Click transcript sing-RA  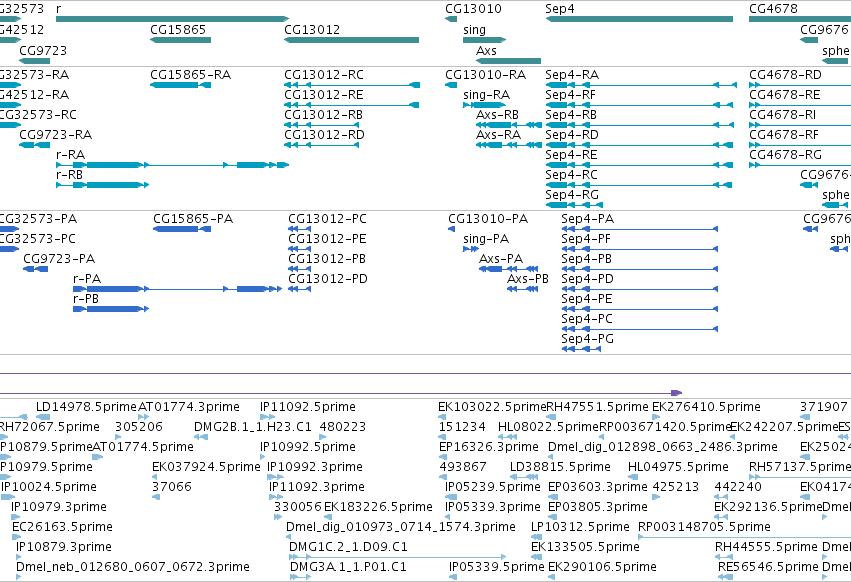(484, 105)
